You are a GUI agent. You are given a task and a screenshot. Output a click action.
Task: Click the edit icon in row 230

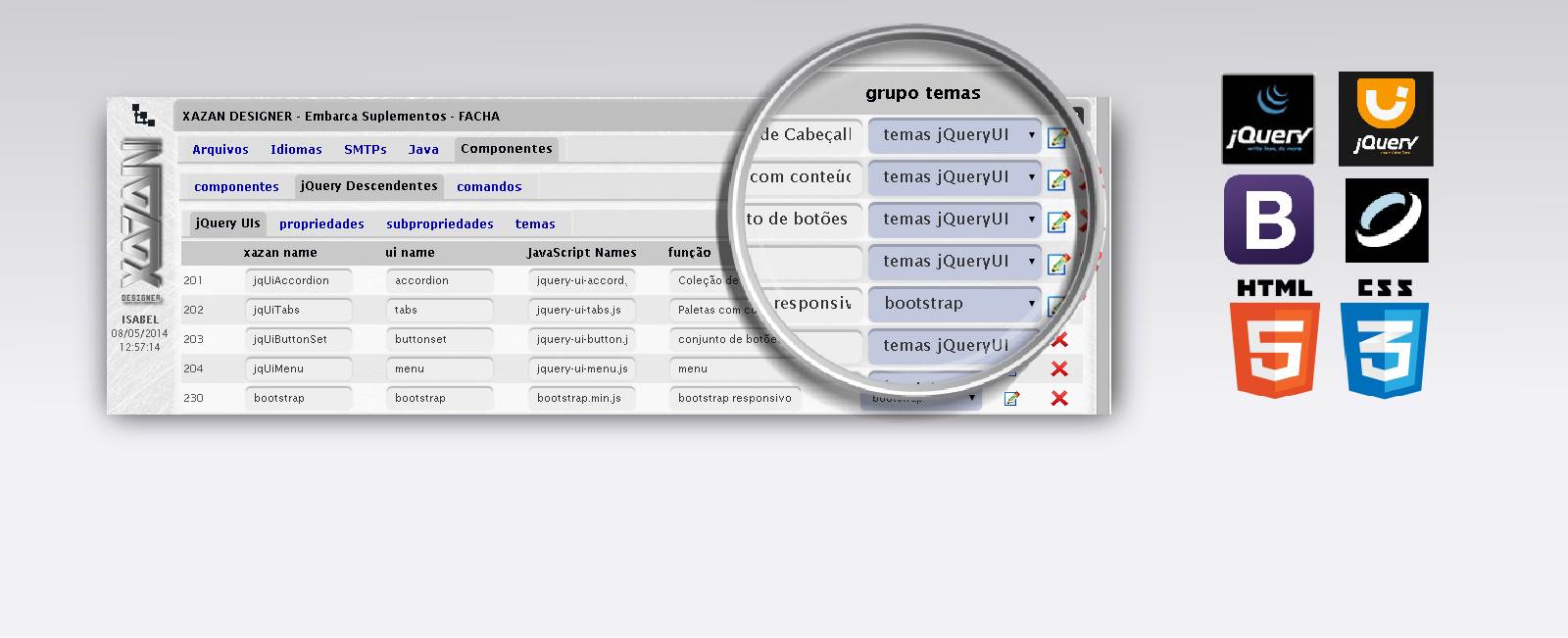(x=1011, y=399)
